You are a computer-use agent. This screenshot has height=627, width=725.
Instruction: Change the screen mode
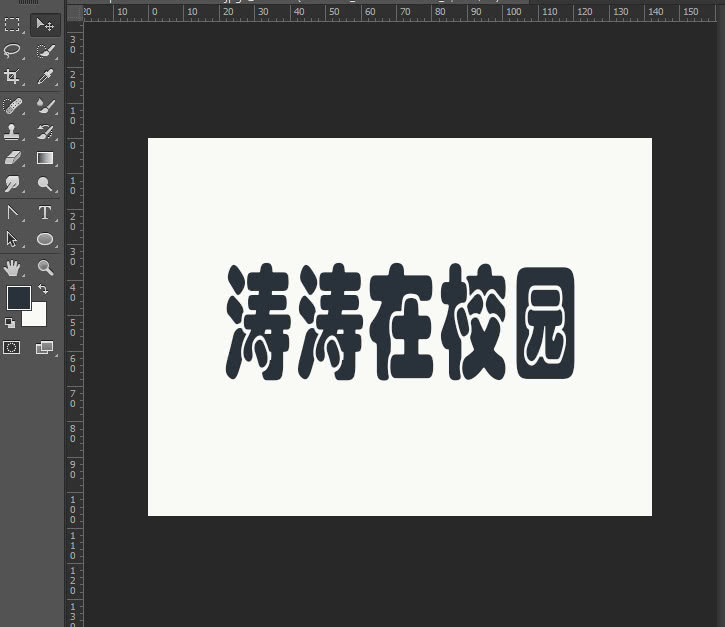pyautogui.click(x=45, y=348)
